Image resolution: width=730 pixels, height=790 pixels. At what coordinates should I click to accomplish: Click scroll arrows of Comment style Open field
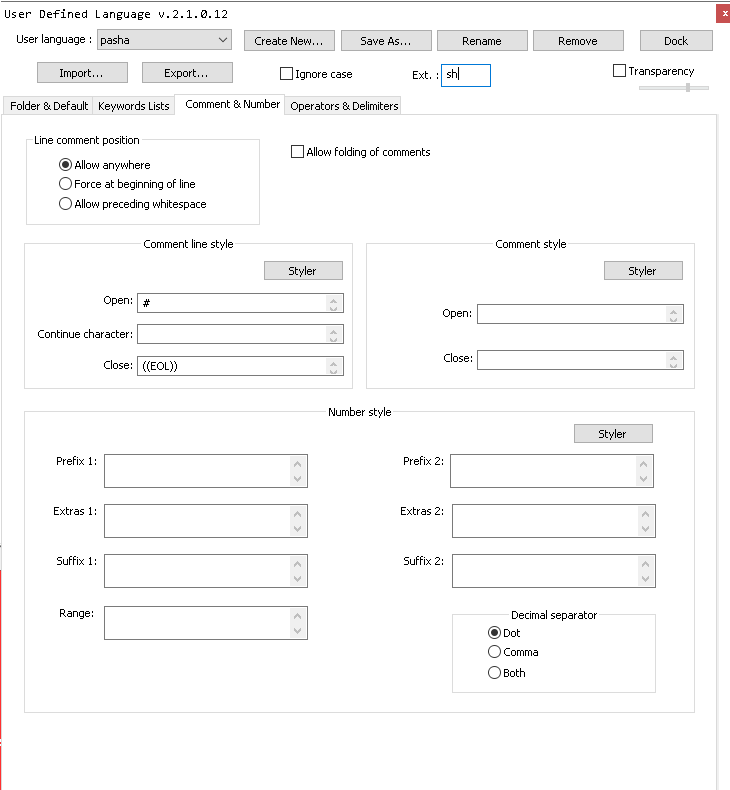coord(673,314)
